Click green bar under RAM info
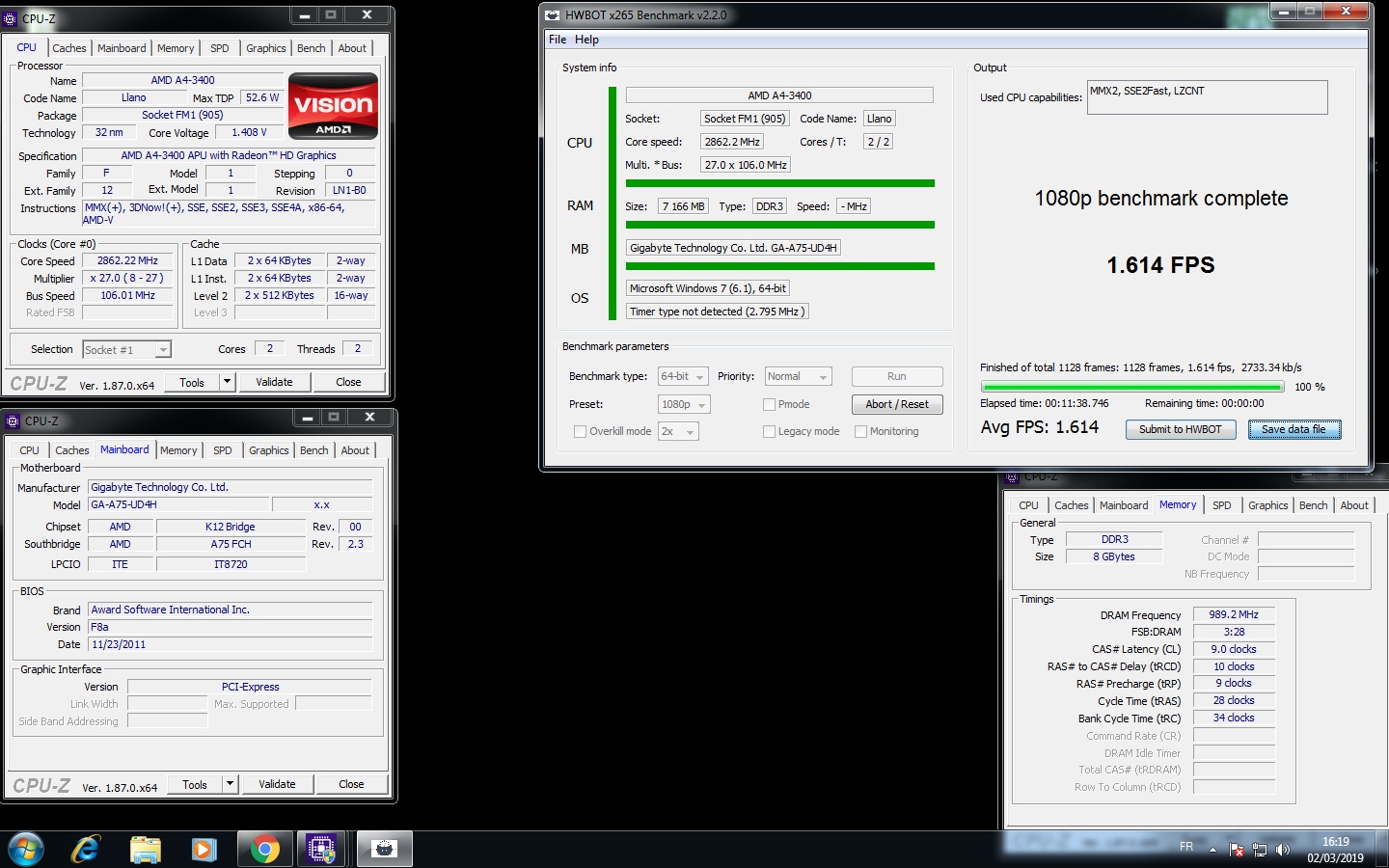The height and width of the screenshot is (868, 1389). coord(779,225)
